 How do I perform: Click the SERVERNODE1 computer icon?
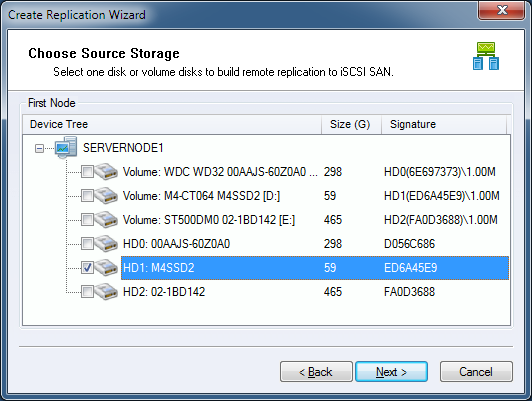[x=66, y=147]
